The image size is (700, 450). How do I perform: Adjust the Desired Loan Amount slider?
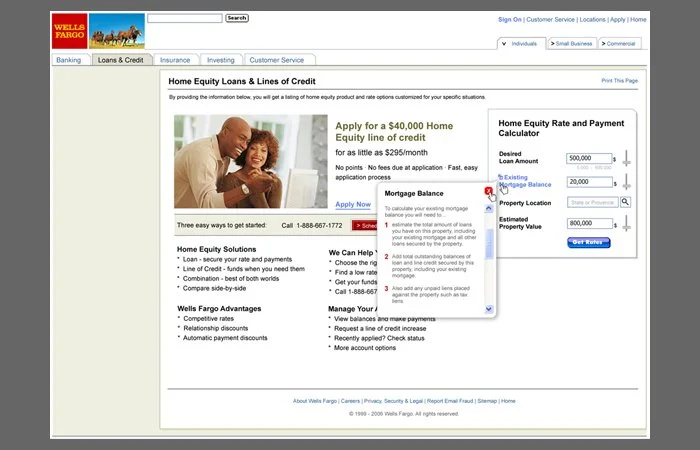pos(626,158)
